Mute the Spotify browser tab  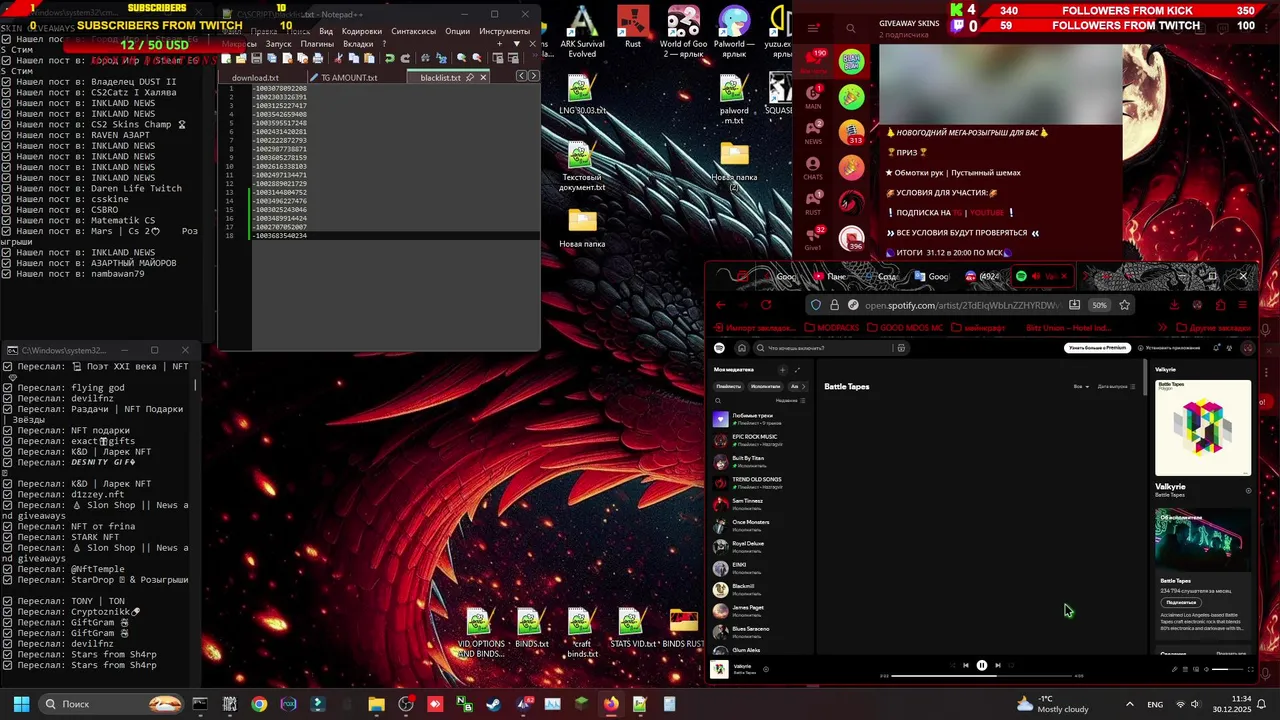pos(1036,276)
